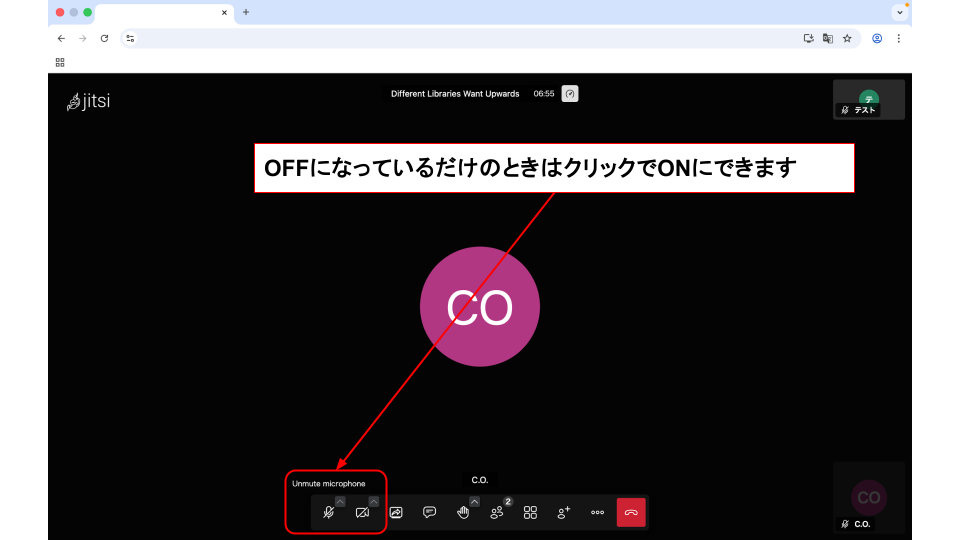Open a new browser tab

pyautogui.click(x=246, y=12)
